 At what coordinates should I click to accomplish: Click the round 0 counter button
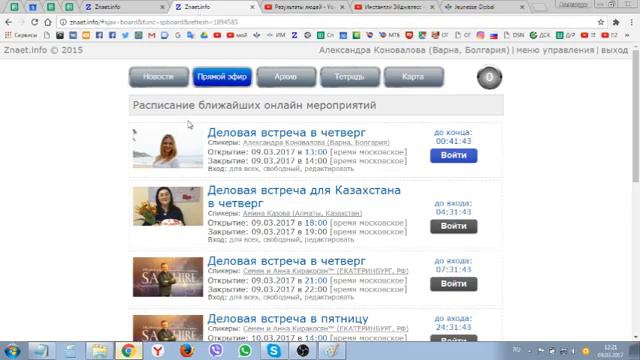click(489, 77)
